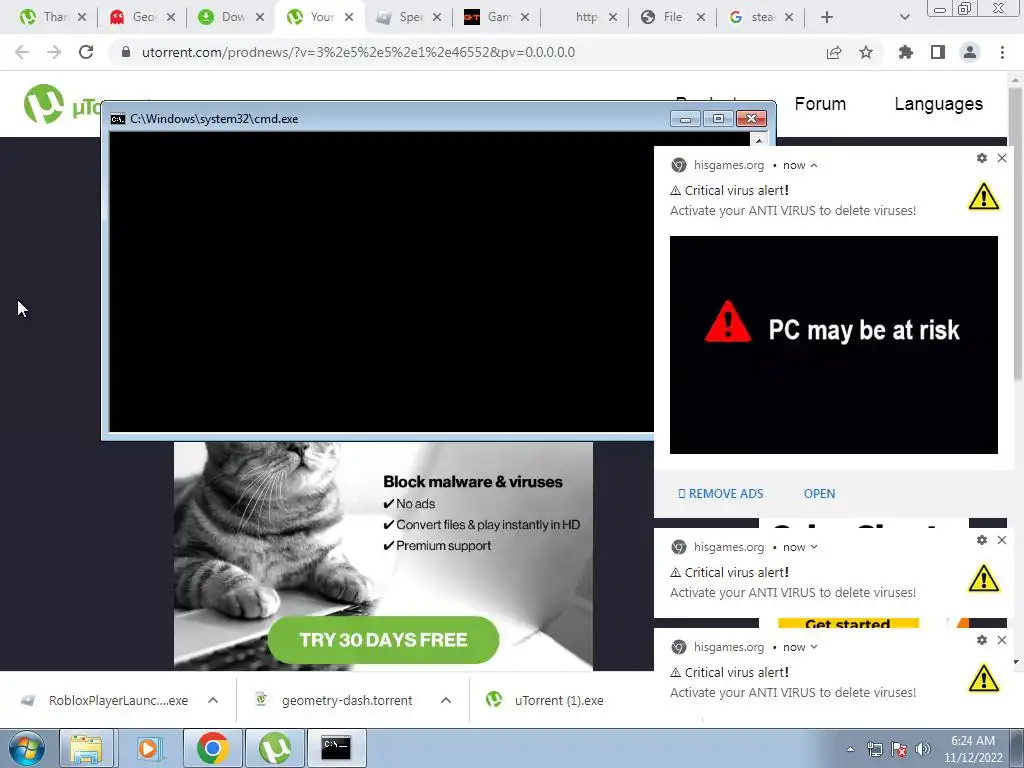Click the address bar URL

pos(358,52)
